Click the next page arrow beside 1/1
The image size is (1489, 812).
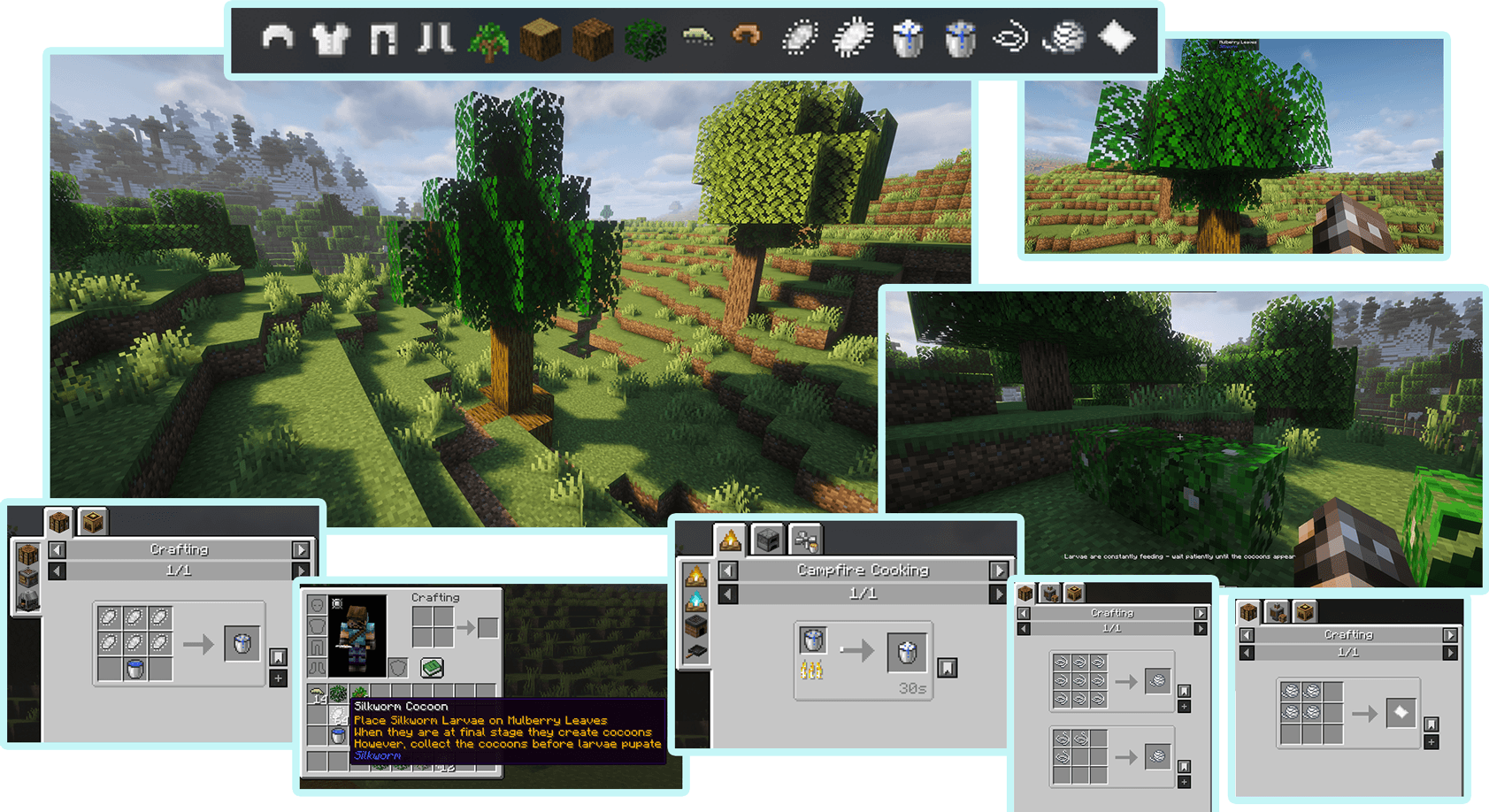click(302, 571)
